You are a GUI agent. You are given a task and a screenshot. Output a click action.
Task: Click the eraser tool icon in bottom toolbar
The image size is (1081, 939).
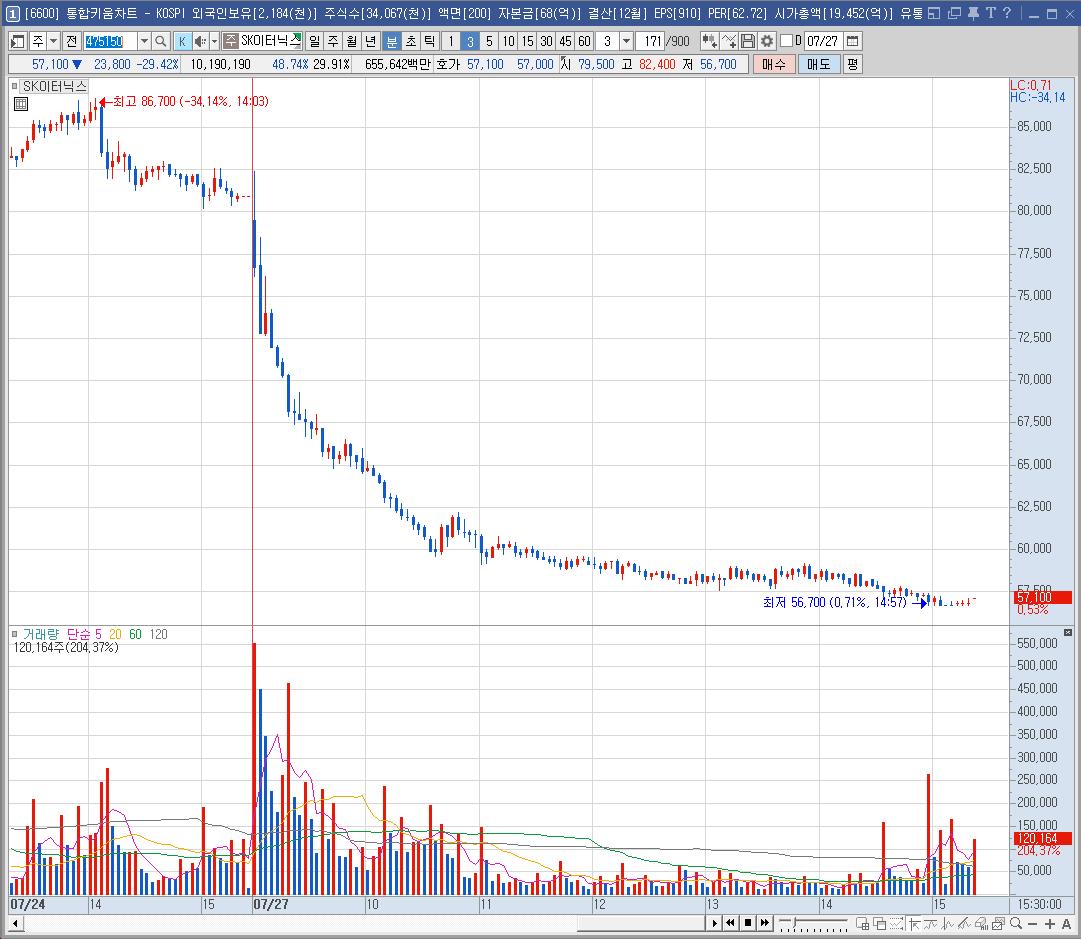982,923
